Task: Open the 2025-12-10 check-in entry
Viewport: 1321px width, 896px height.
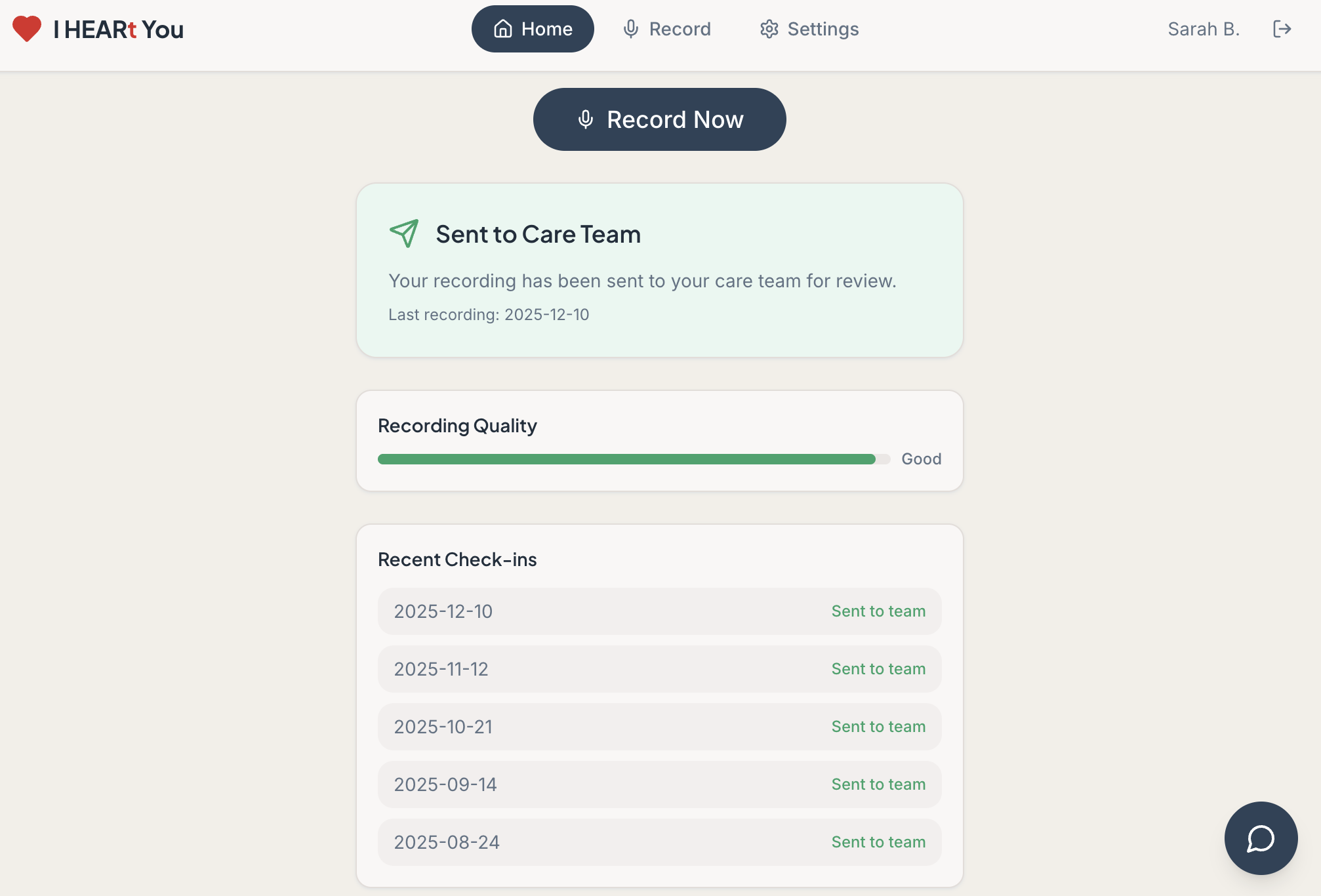Action: point(660,611)
